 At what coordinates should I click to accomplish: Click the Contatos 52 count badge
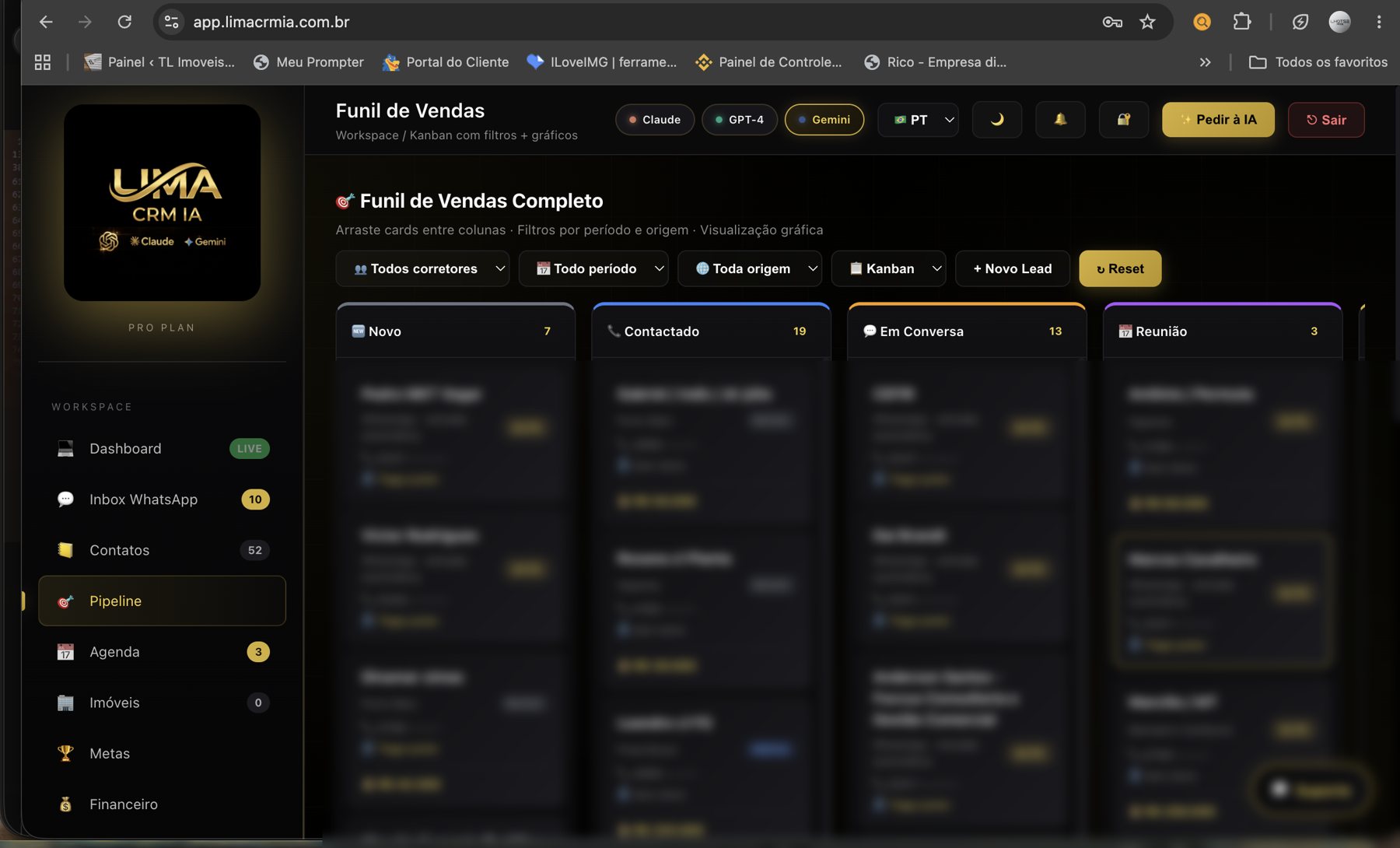(x=255, y=550)
